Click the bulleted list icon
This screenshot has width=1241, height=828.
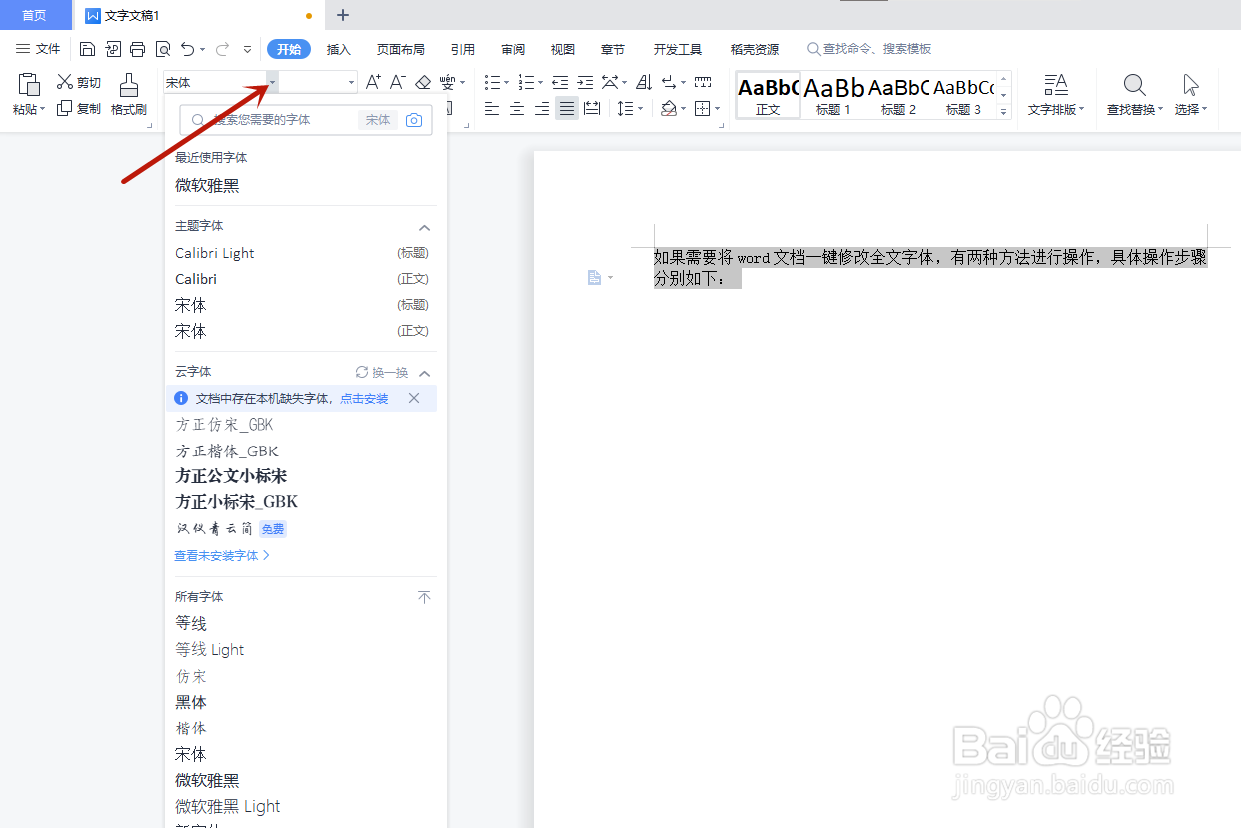tap(492, 82)
